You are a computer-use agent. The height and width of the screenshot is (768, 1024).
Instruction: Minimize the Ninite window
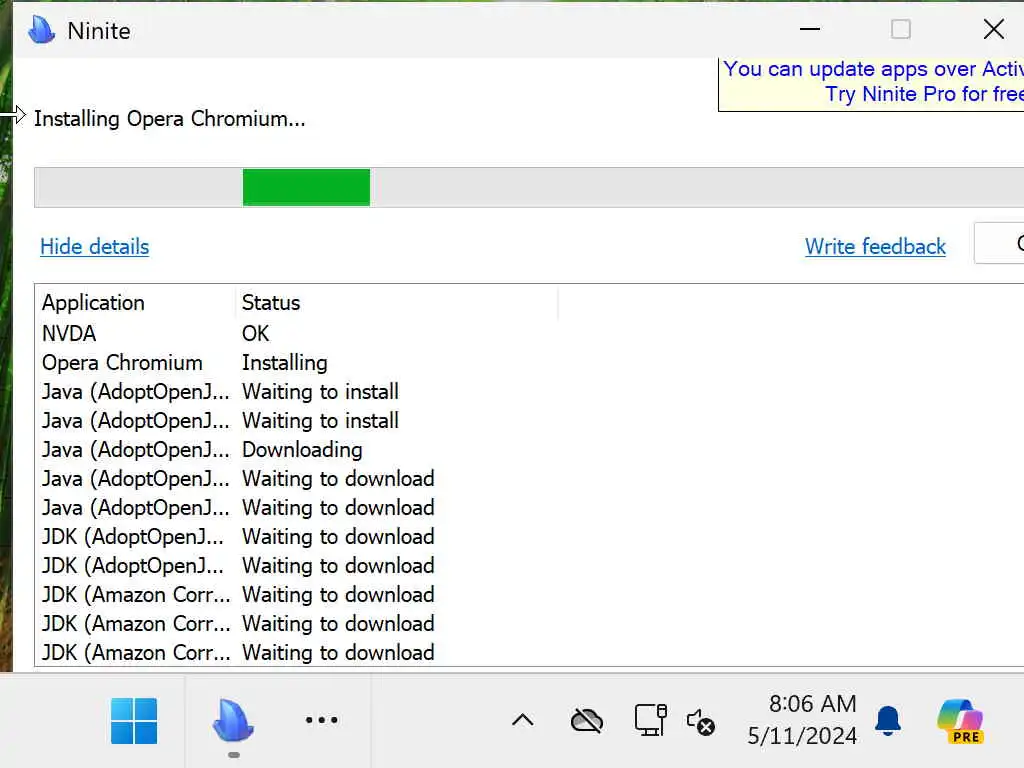pyautogui.click(x=810, y=29)
